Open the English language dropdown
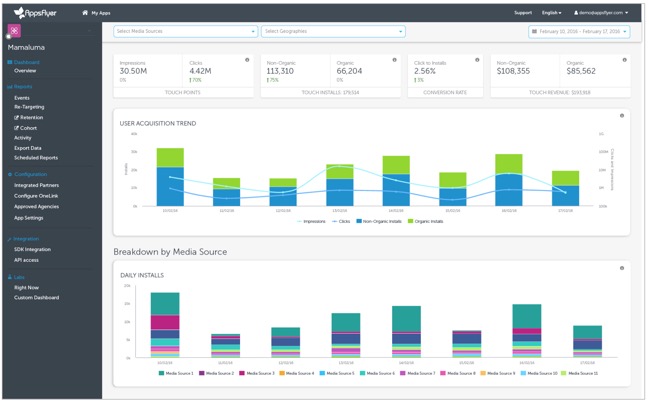This screenshot has width=649, height=405. (551, 13)
